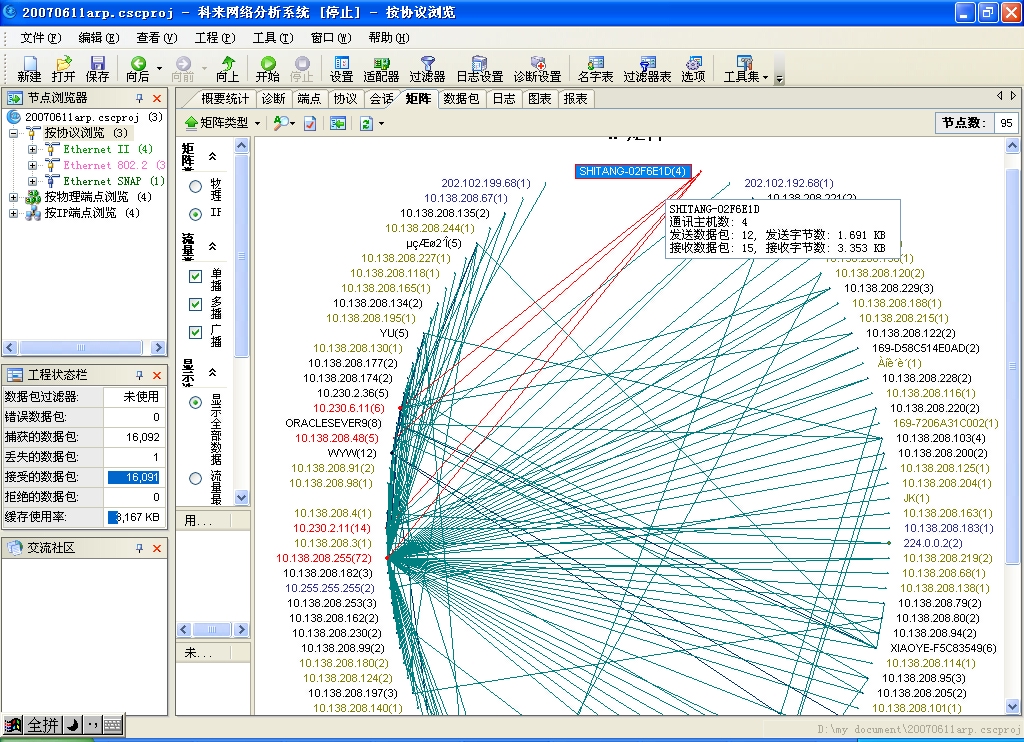
Task: Open the 过滤器 (Filter) toolbar icon
Action: (427, 68)
